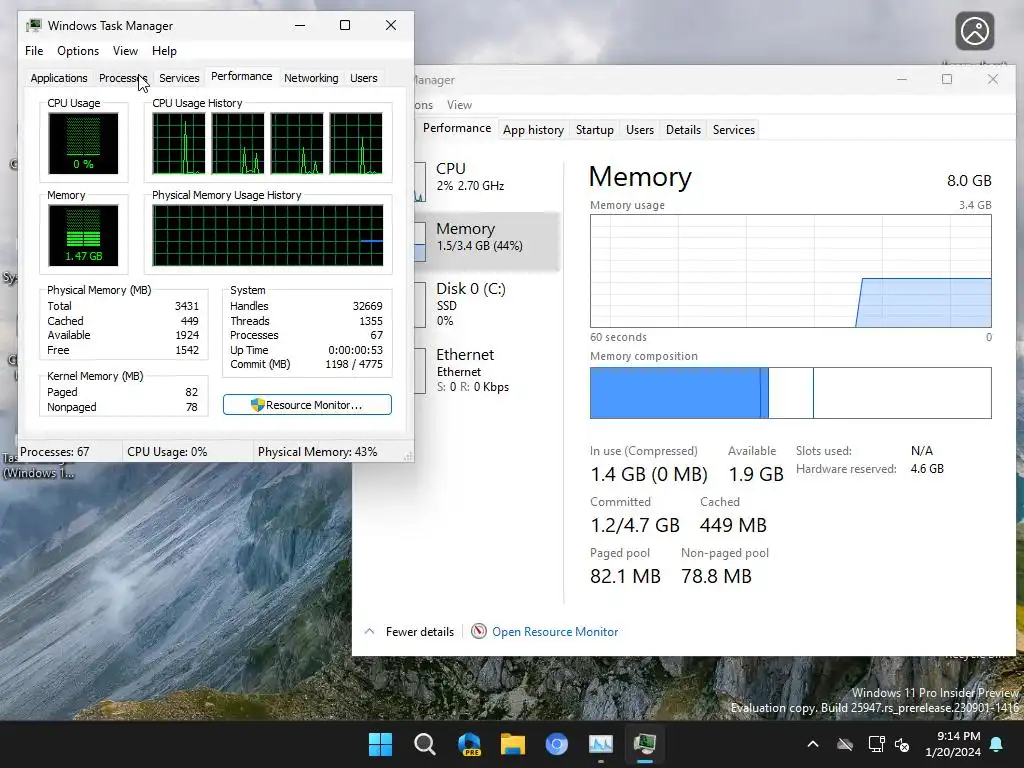Click the Windows Task Manager title bar icon
1024x768 pixels.
[x=33, y=25]
